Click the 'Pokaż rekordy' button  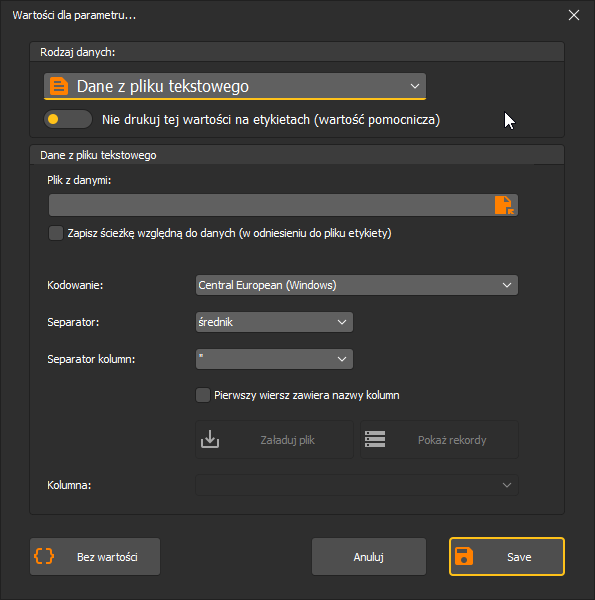tap(439, 440)
